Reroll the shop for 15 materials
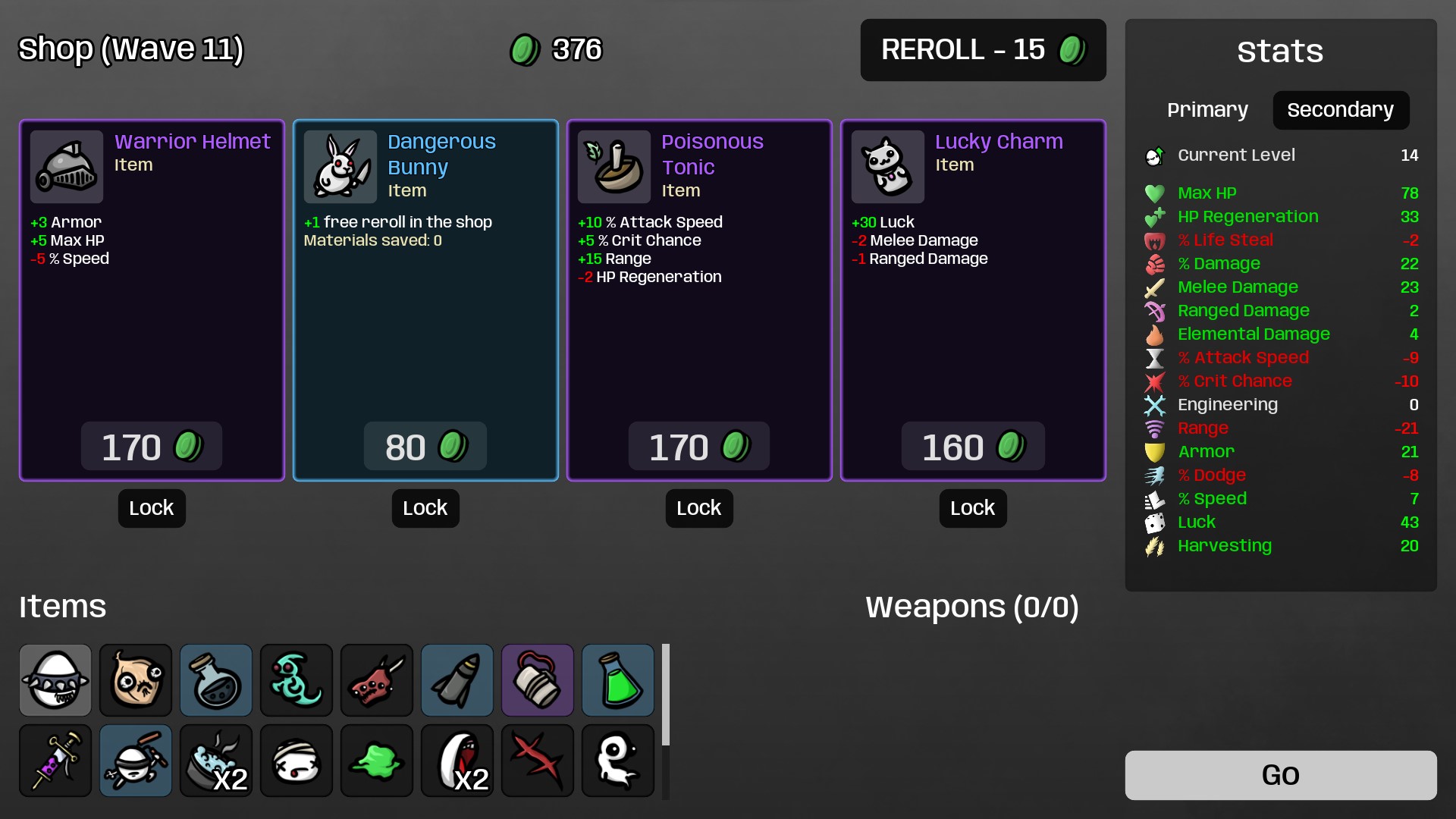The height and width of the screenshot is (819, 1456). 983,50
